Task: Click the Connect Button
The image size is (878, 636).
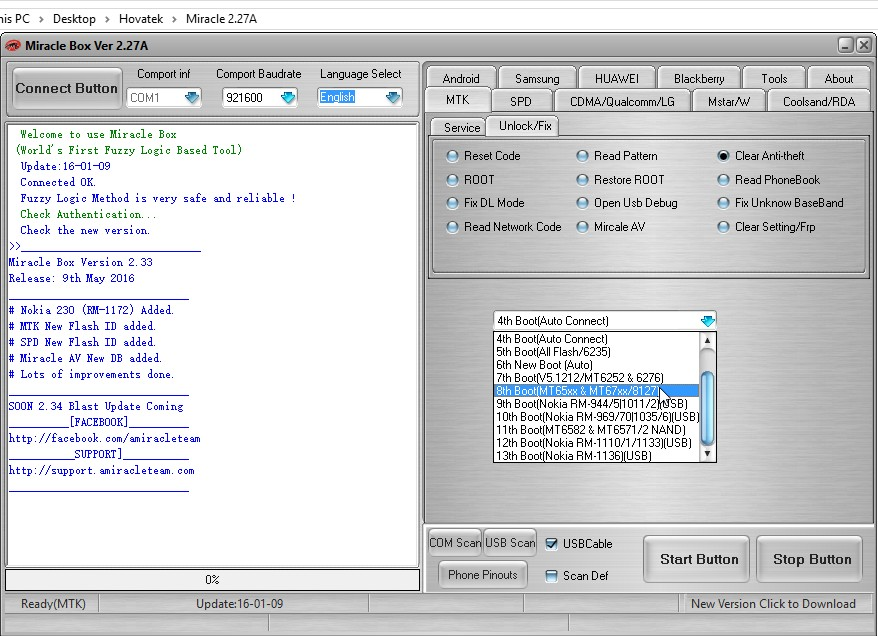Action: tap(67, 88)
